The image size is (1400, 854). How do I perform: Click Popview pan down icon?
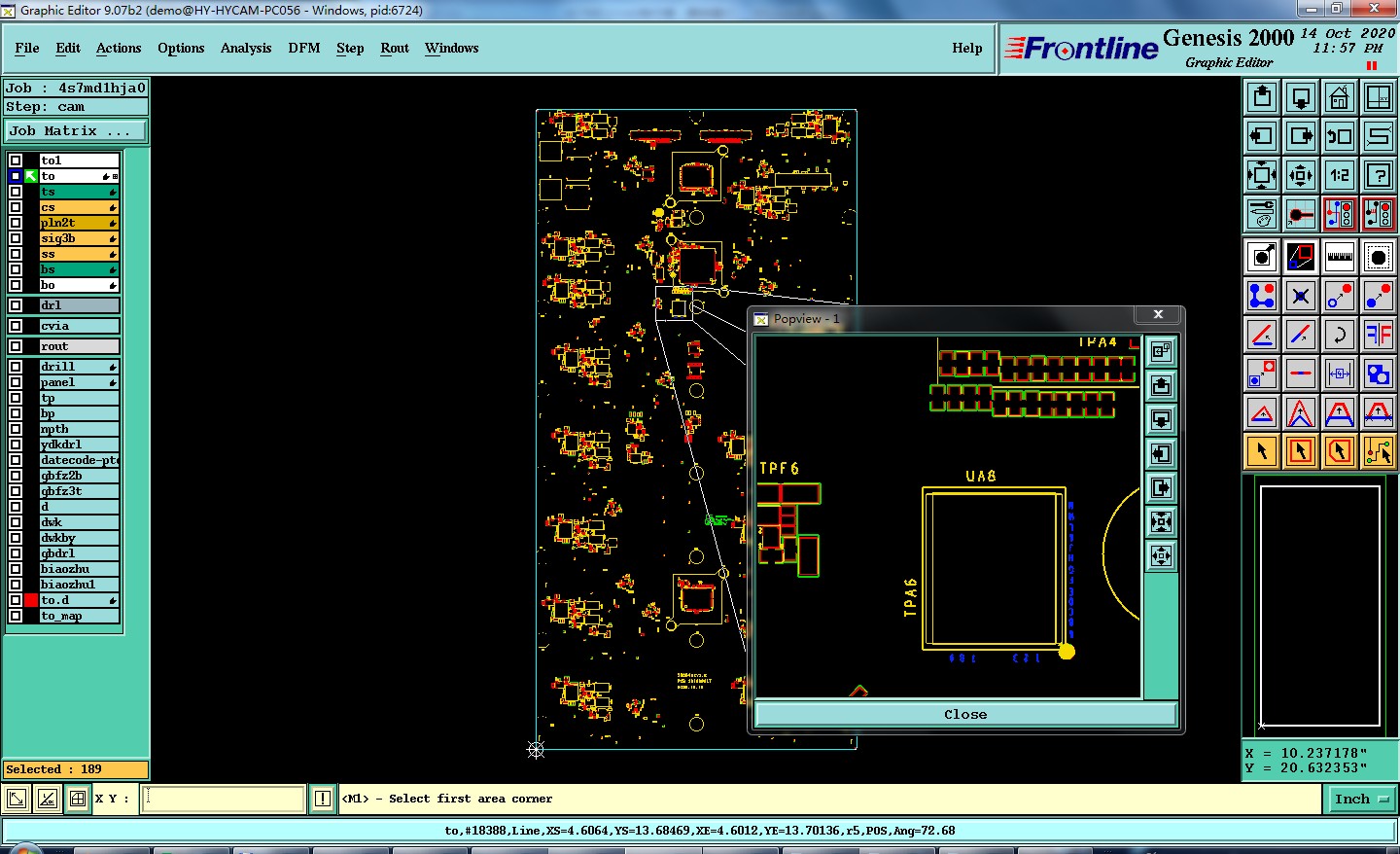(x=1161, y=420)
